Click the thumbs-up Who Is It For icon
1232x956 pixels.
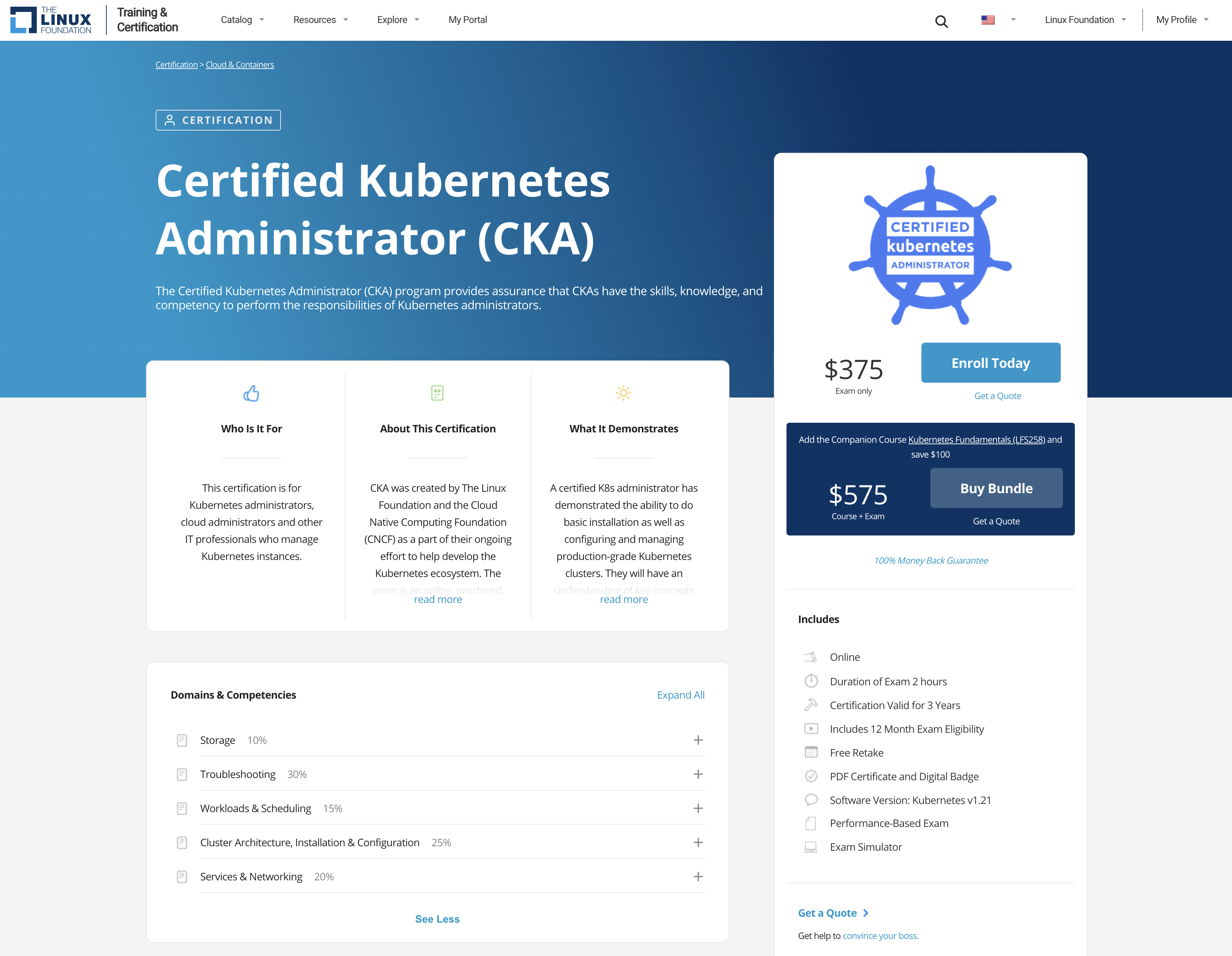[251, 393]
